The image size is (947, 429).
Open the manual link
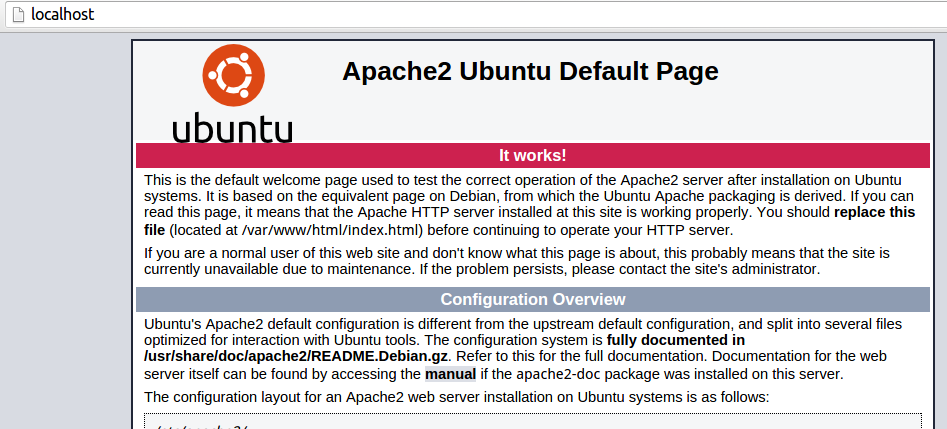450,374
